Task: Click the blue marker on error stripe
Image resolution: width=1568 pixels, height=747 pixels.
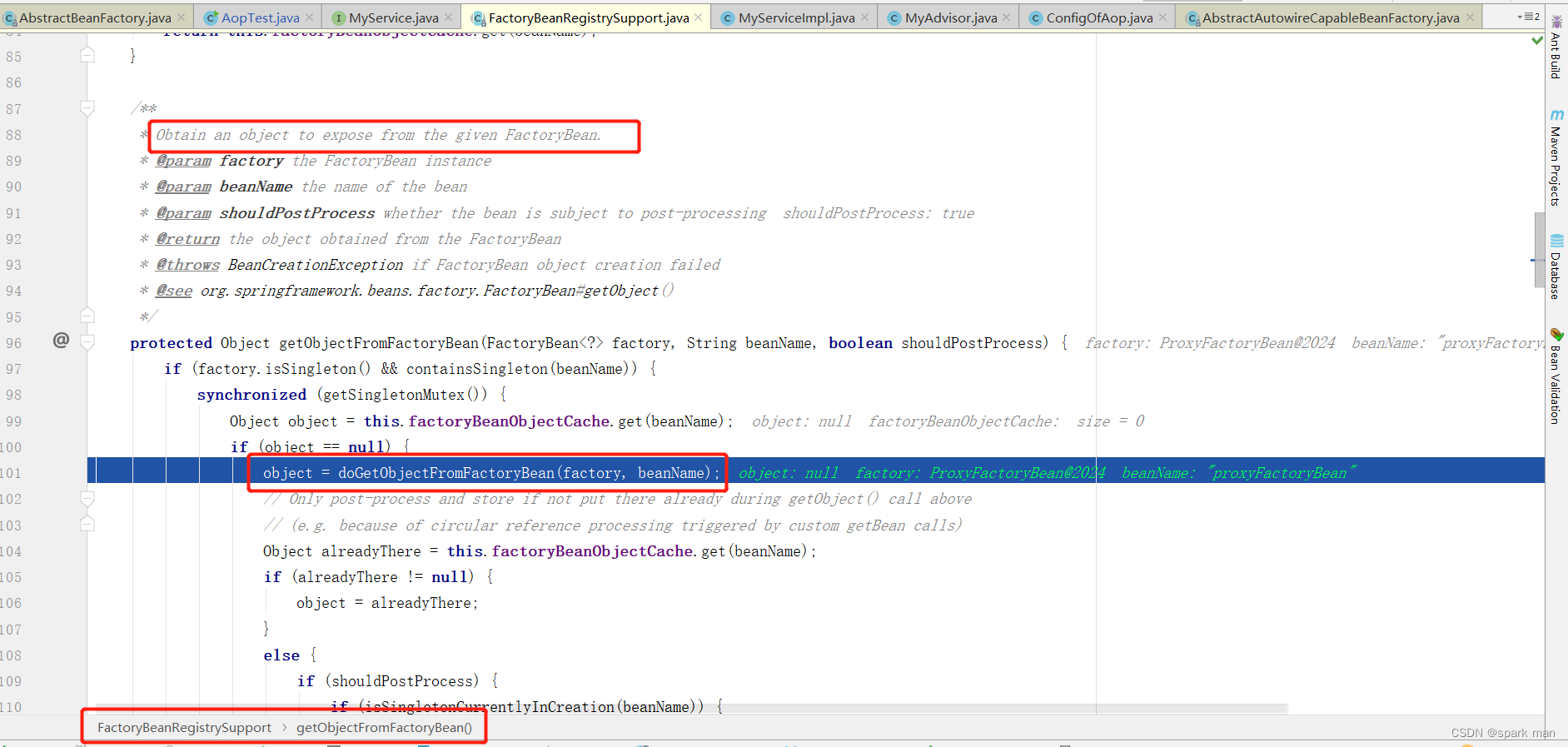Action: pos(1537,261)
